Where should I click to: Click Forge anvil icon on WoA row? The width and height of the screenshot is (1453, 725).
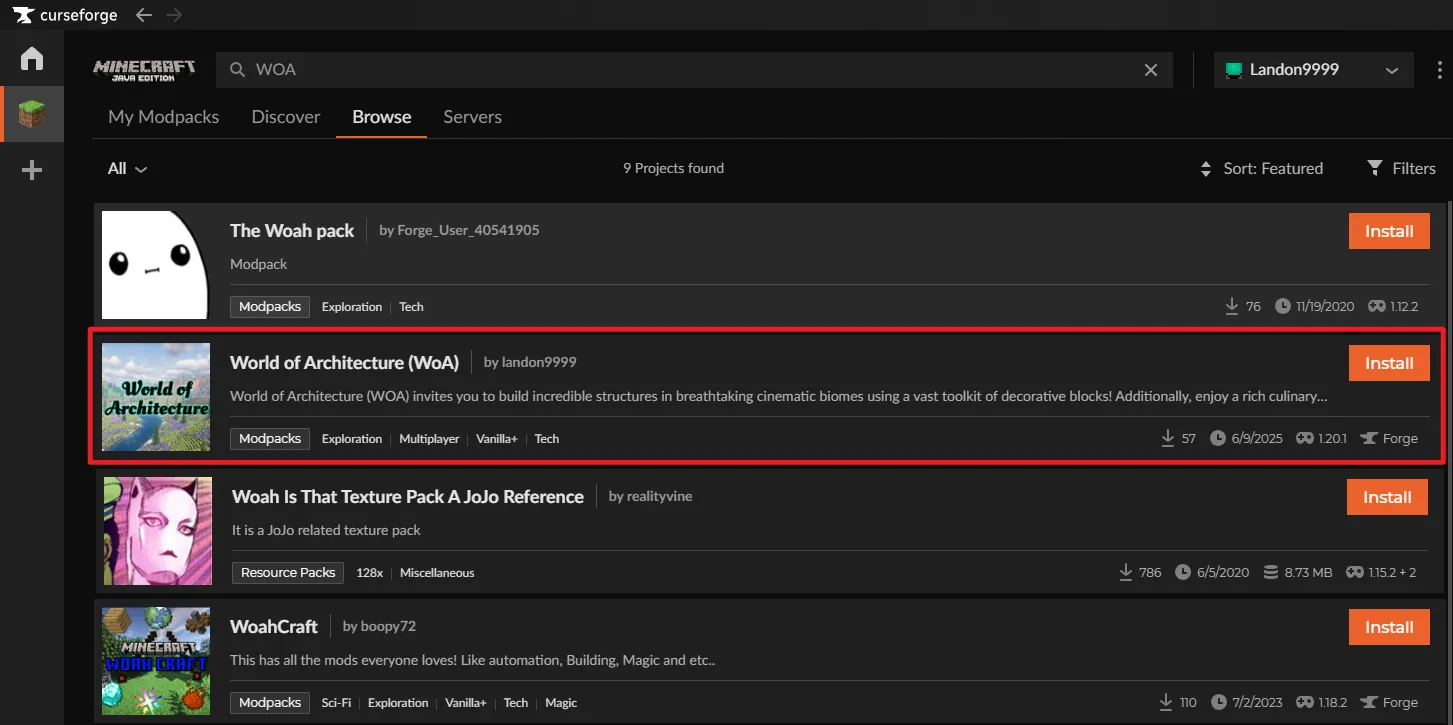pos(1369,438)
